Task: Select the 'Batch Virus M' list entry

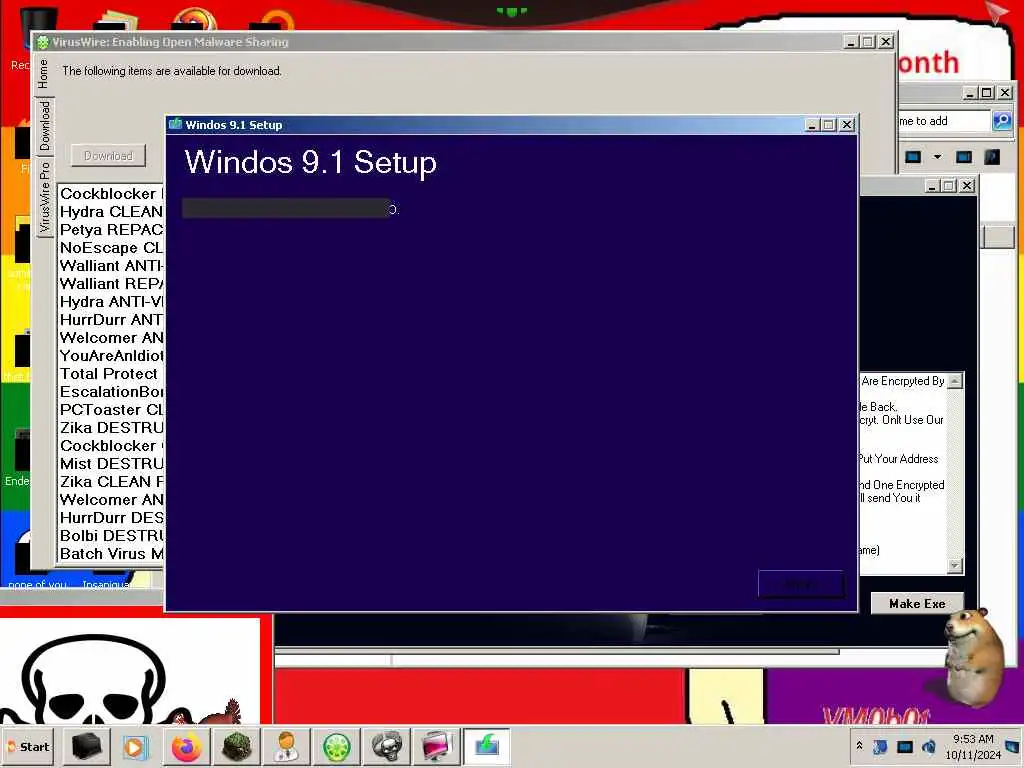Action: click(x=111, y=554)
